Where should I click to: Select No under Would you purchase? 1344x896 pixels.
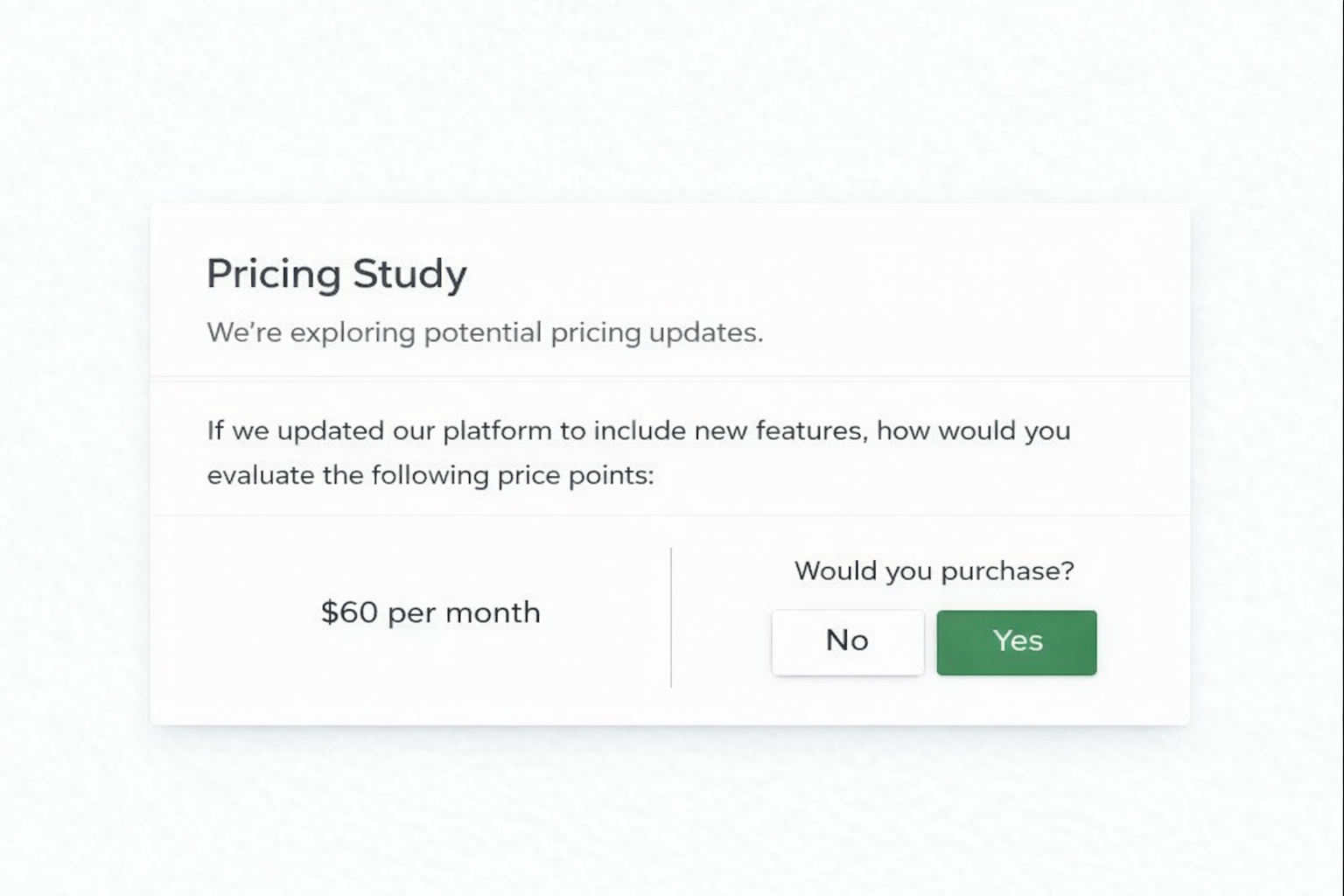[847, 642]
